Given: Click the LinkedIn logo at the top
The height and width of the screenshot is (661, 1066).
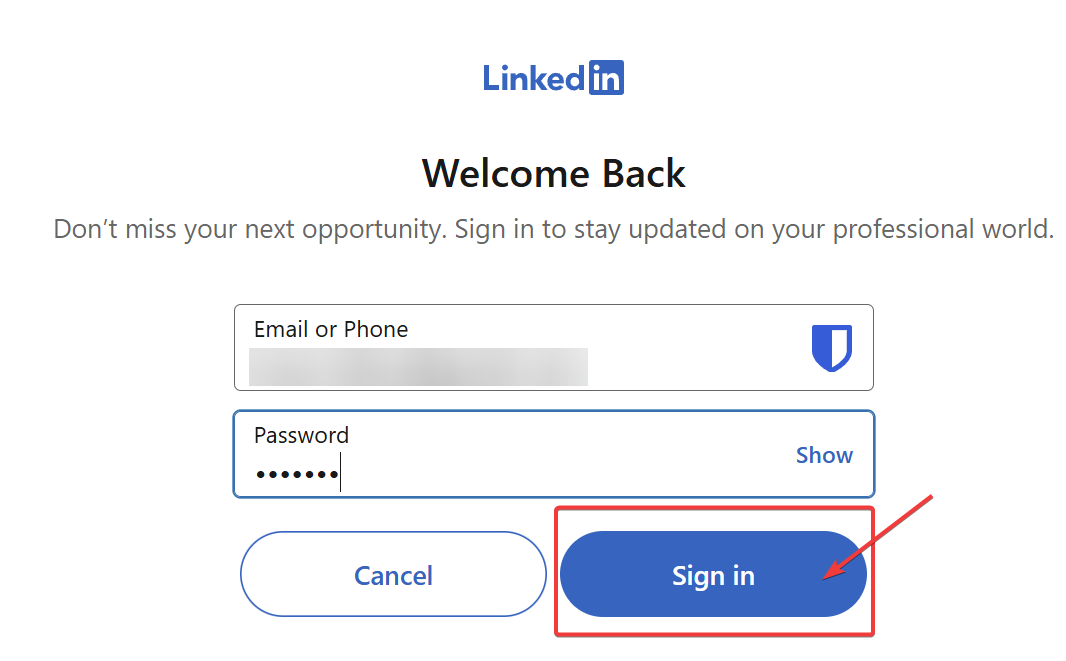Looking at the screenshot, I should (553, 77).
